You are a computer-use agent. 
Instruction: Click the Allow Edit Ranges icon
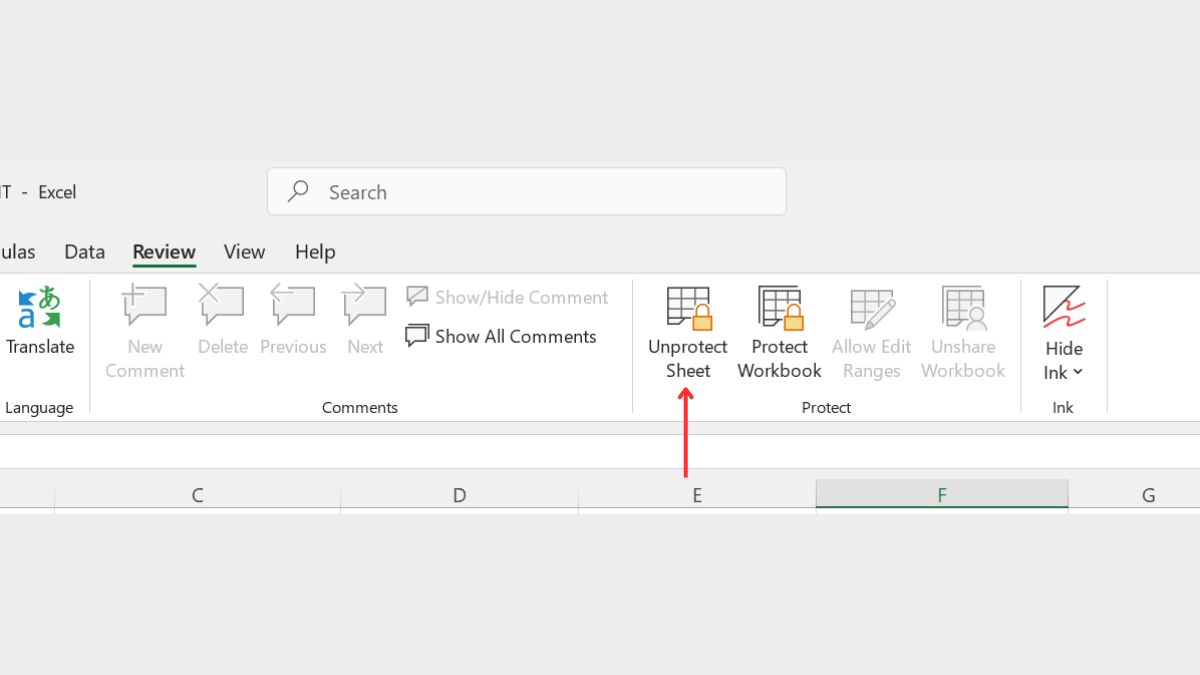(x=871, y=309)
